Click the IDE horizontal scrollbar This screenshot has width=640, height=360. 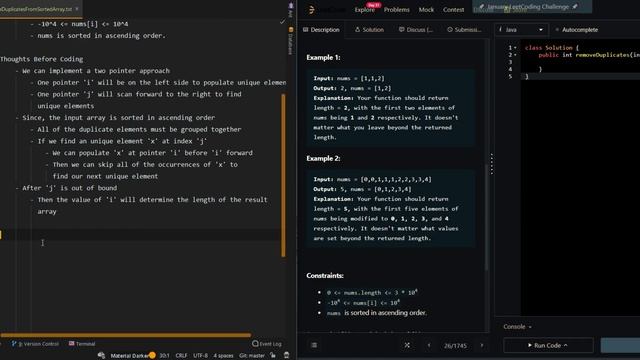[126, 335]
